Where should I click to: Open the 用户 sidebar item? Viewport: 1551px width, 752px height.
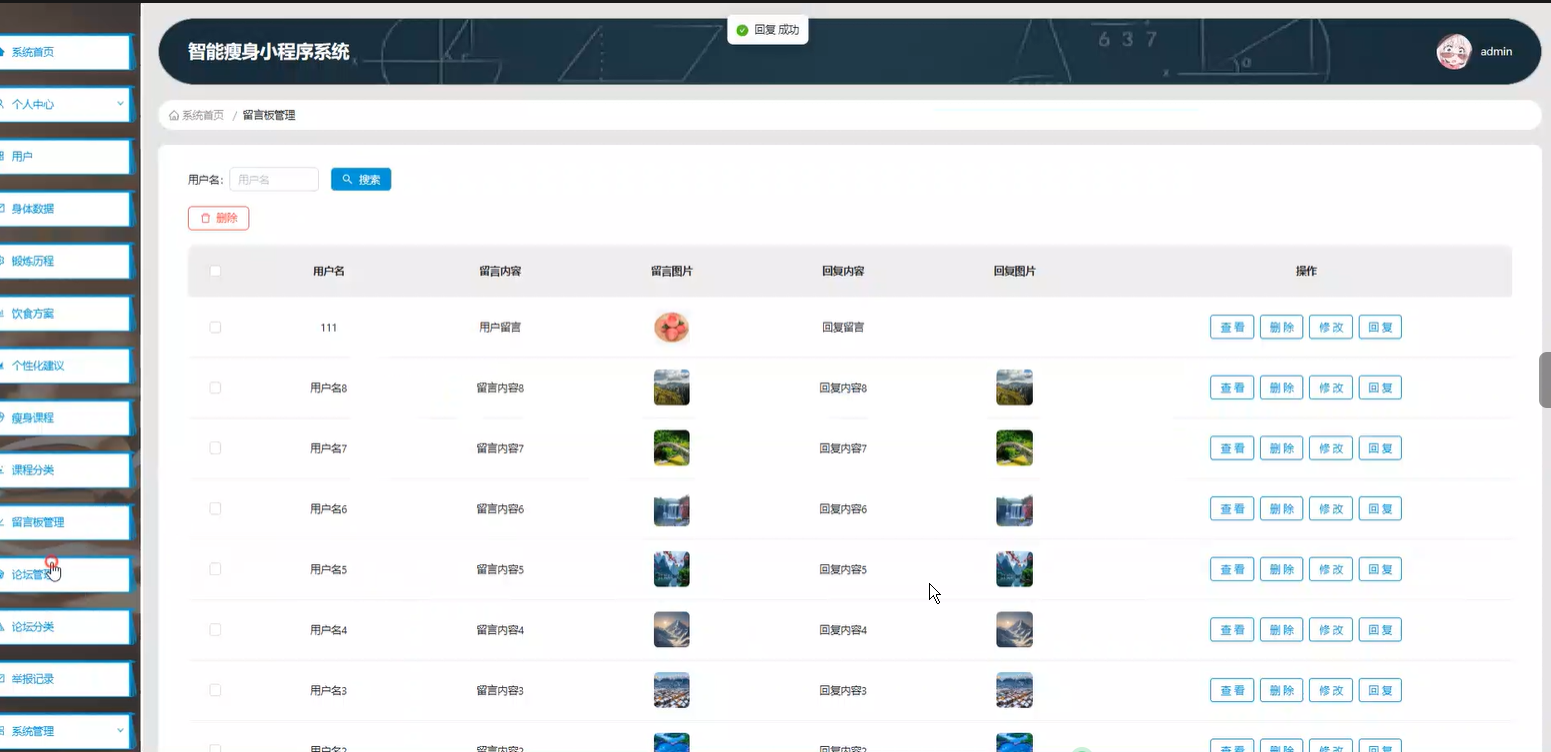(65, 156)
